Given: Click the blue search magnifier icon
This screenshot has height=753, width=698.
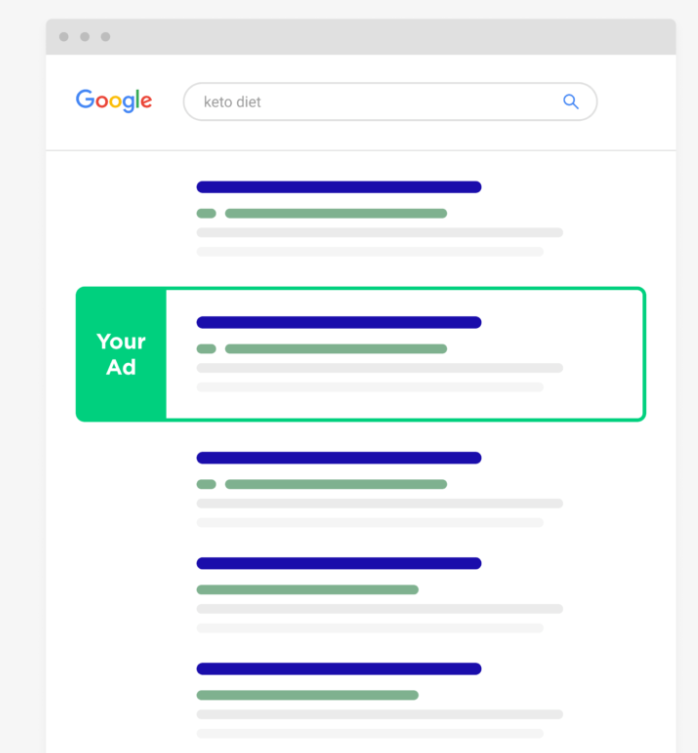Looking at the screenshot, I should (x=571, y=101).
